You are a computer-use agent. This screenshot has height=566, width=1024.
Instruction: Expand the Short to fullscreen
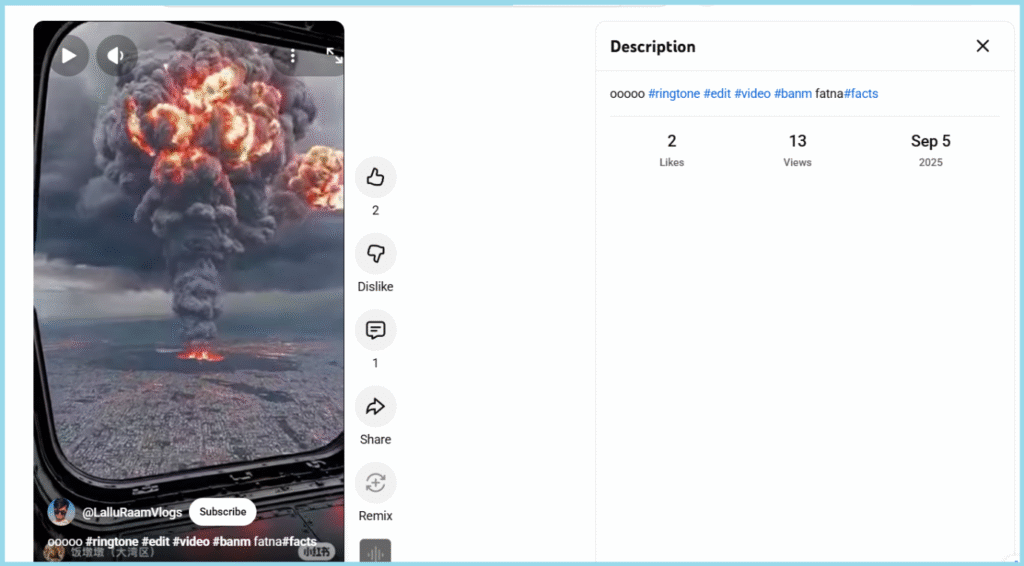click(334, 56)
